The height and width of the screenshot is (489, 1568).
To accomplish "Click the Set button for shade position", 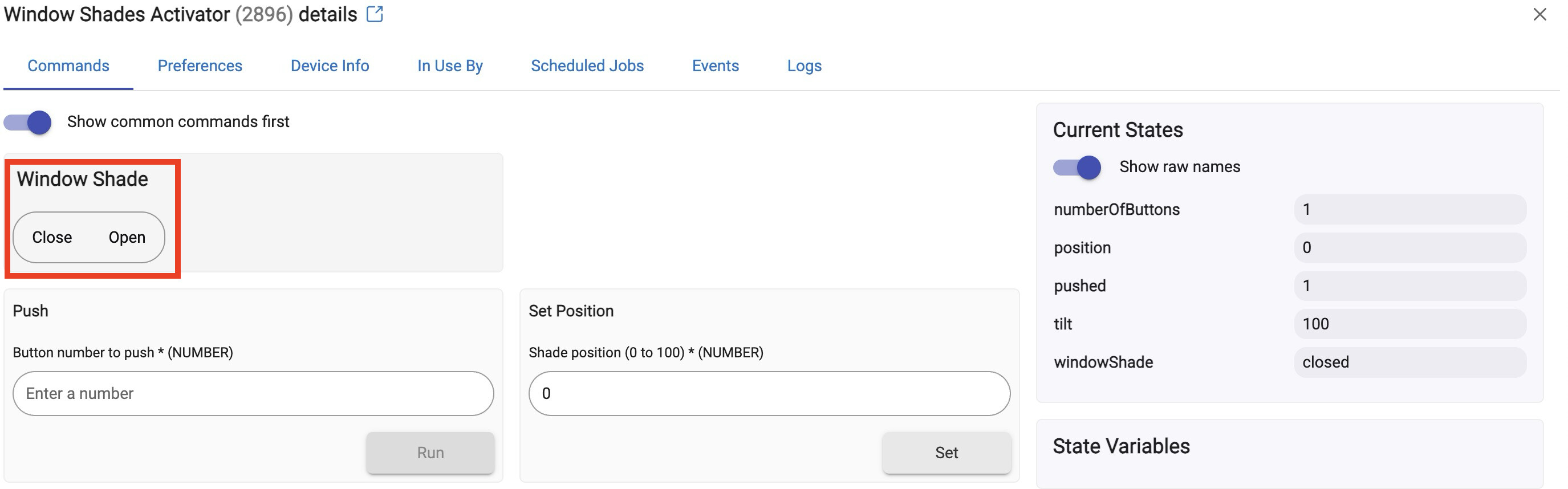I will pyautogui.click(x=947, y=453).
